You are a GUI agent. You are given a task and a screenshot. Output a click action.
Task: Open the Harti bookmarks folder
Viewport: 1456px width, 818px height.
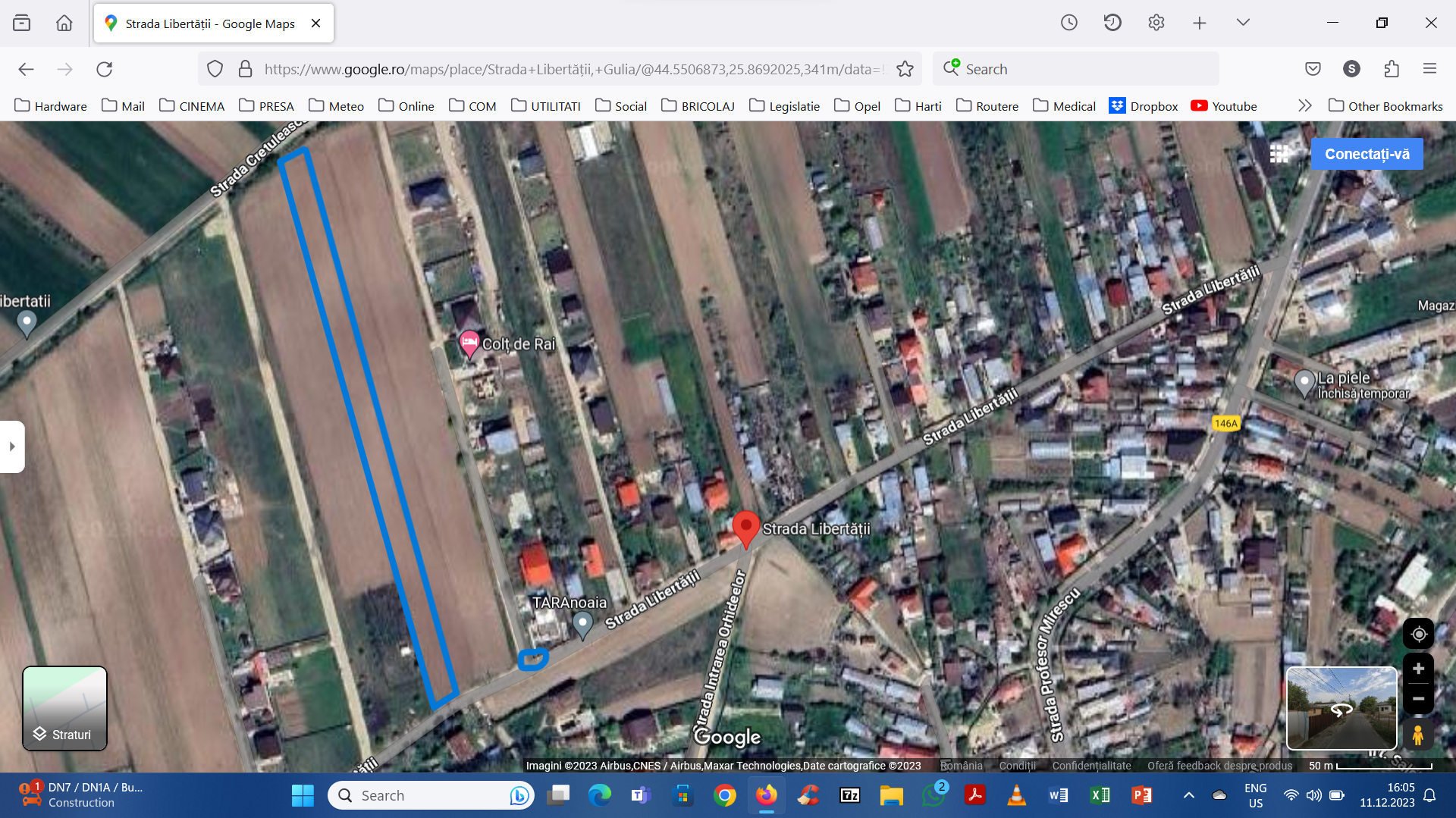click(x=918, y=106)
